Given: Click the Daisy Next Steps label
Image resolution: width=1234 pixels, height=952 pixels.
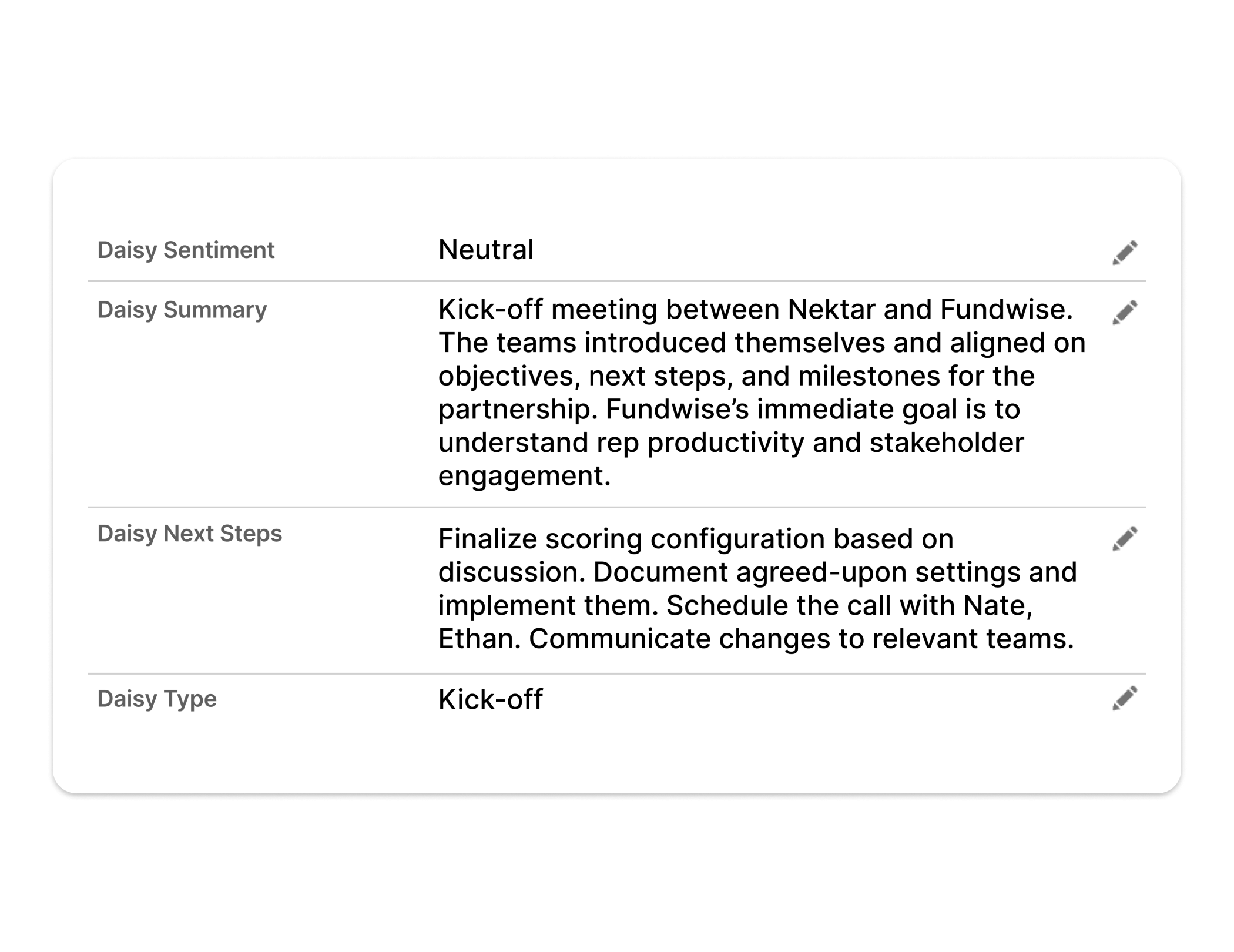Looking at the screenshot, I should [x=190, y=534].
